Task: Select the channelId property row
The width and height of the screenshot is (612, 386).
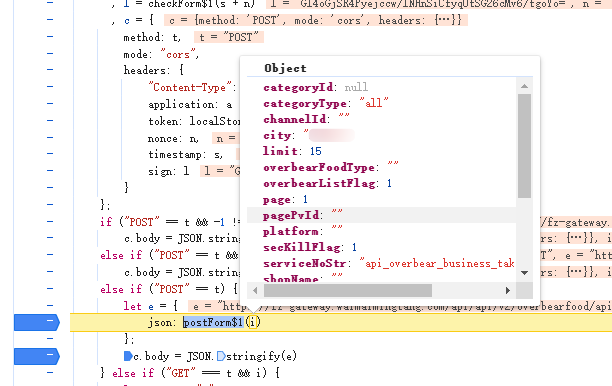Action: point(306,119)
